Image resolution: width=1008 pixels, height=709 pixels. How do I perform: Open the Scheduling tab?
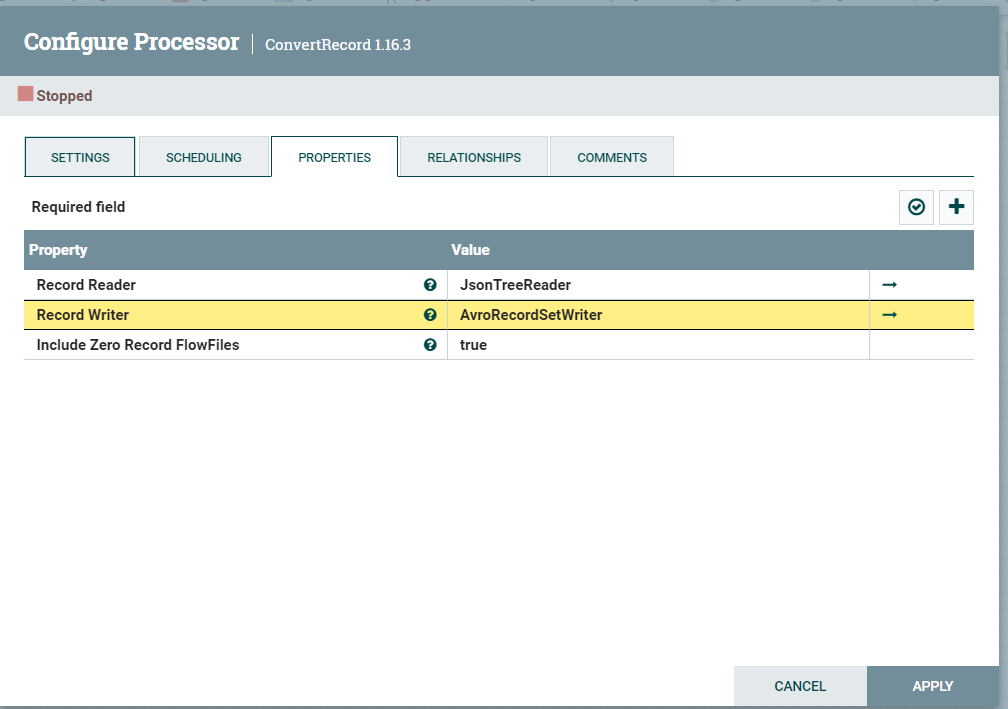pyautogui.click(x=203, y=157)
